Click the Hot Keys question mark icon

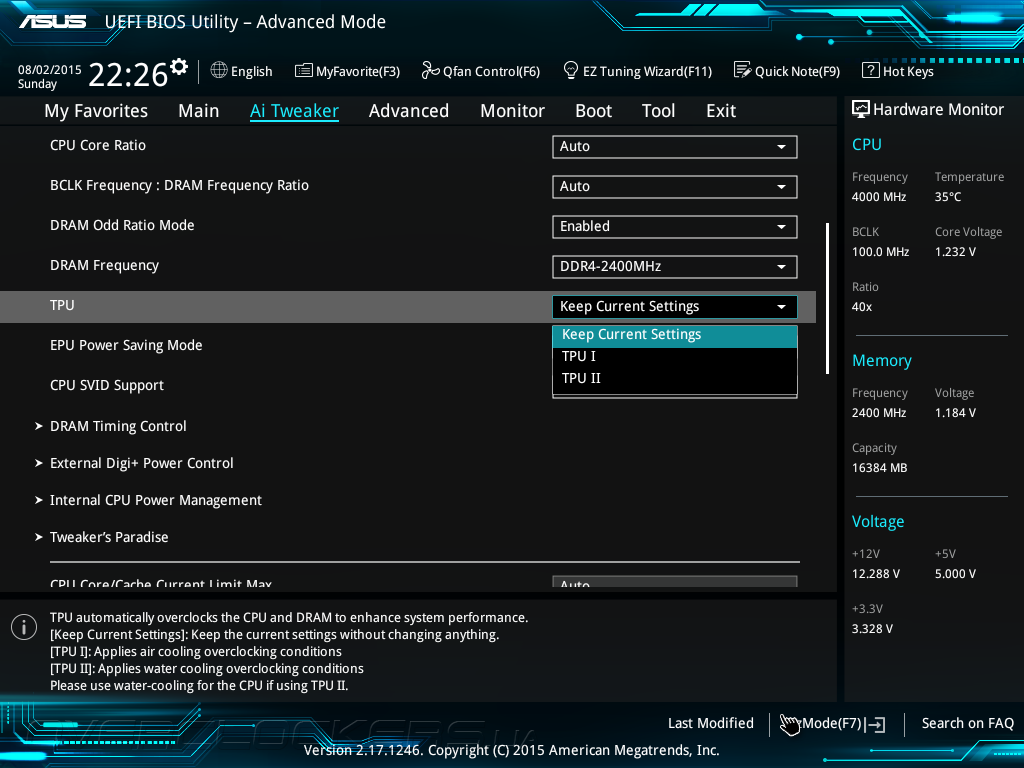click(870, 71)
